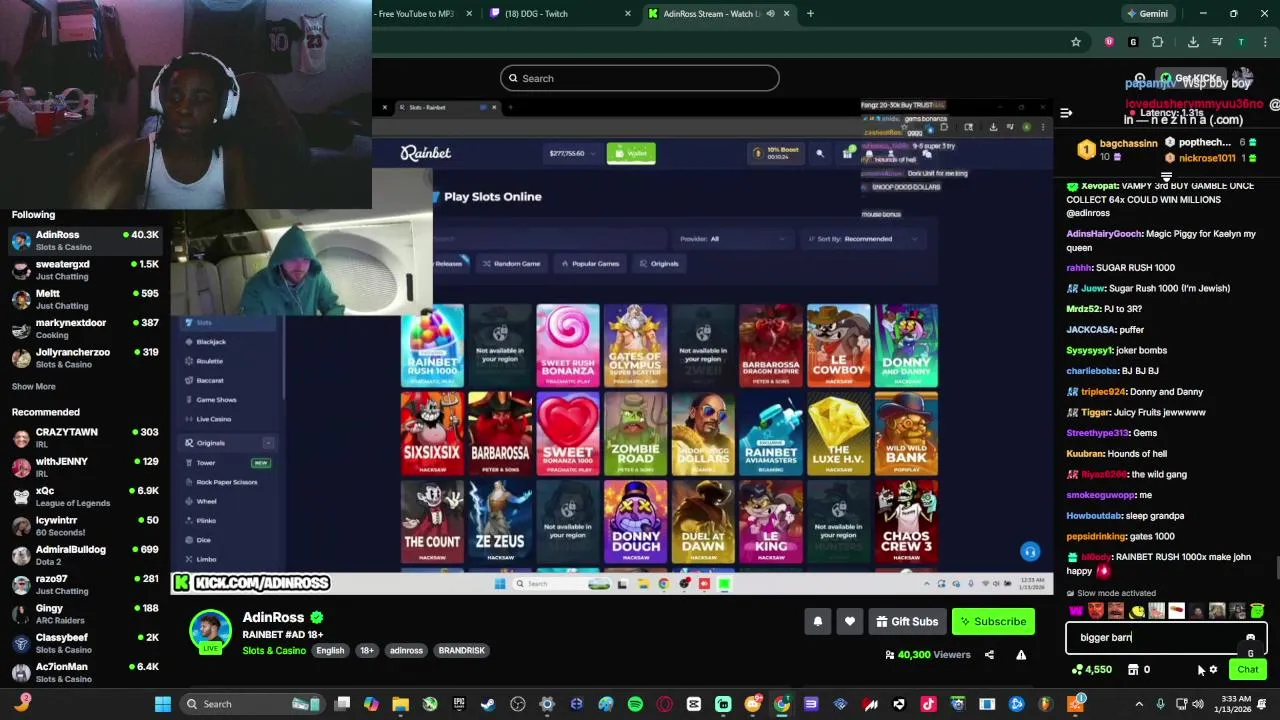Click the green Subscribe button
Image resolution: width=1280 pixels, height=720 pixels.
pyautogui.click(x=993, y=622)
